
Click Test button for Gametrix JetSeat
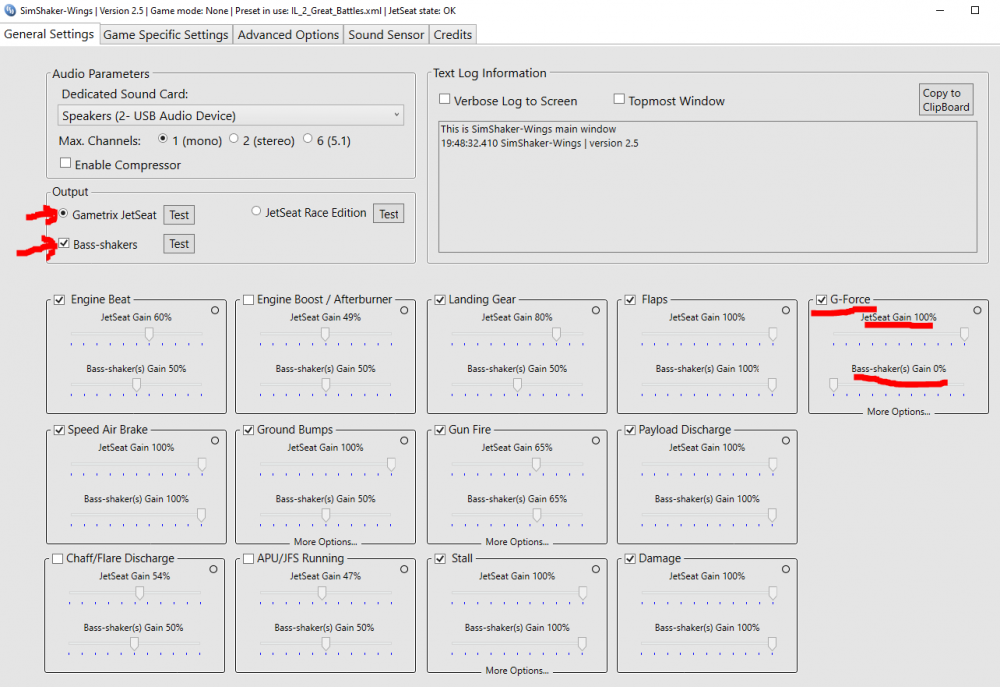coord(179,215)
